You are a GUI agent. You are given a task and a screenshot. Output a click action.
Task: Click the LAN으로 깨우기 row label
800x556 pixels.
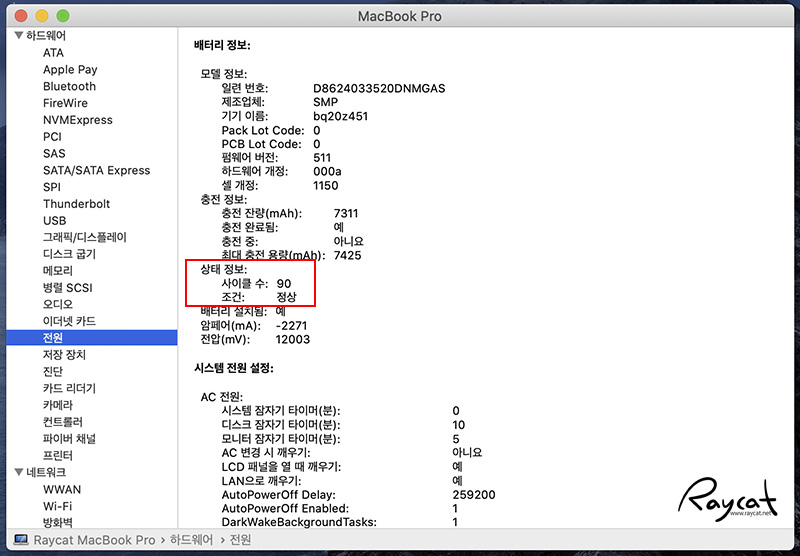coord(261,481)
